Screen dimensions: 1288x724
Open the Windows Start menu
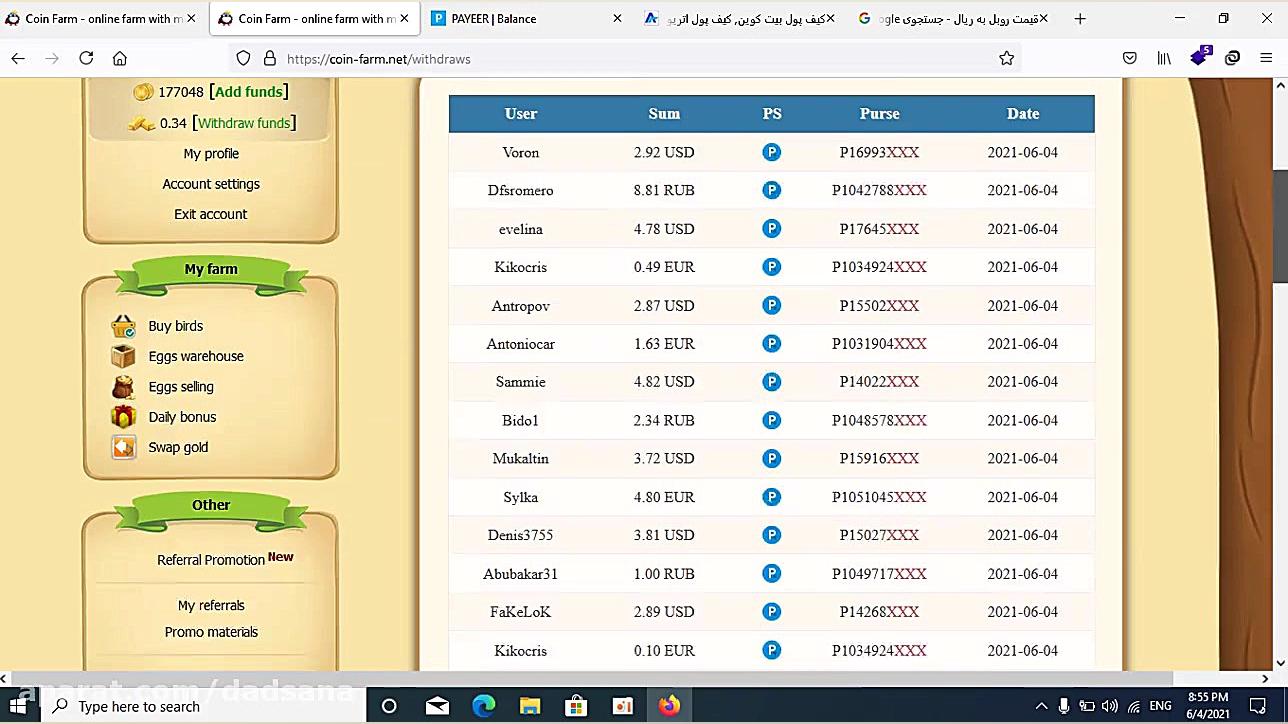18,706
